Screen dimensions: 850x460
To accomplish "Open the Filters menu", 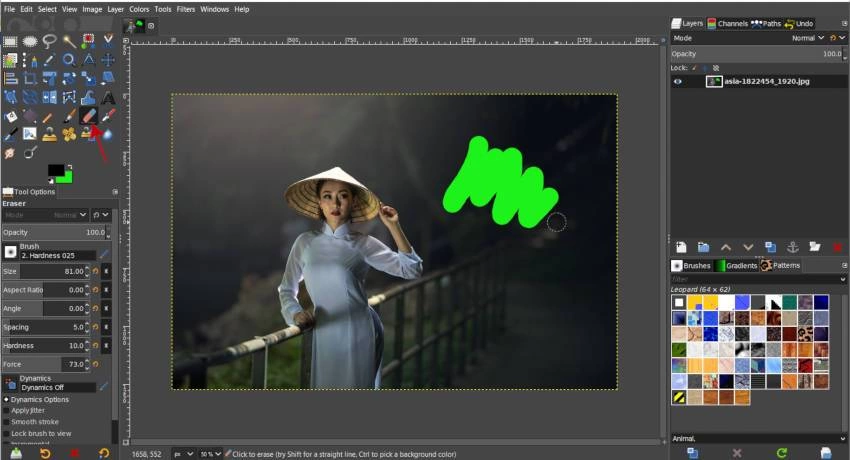I will pos(185,9).
